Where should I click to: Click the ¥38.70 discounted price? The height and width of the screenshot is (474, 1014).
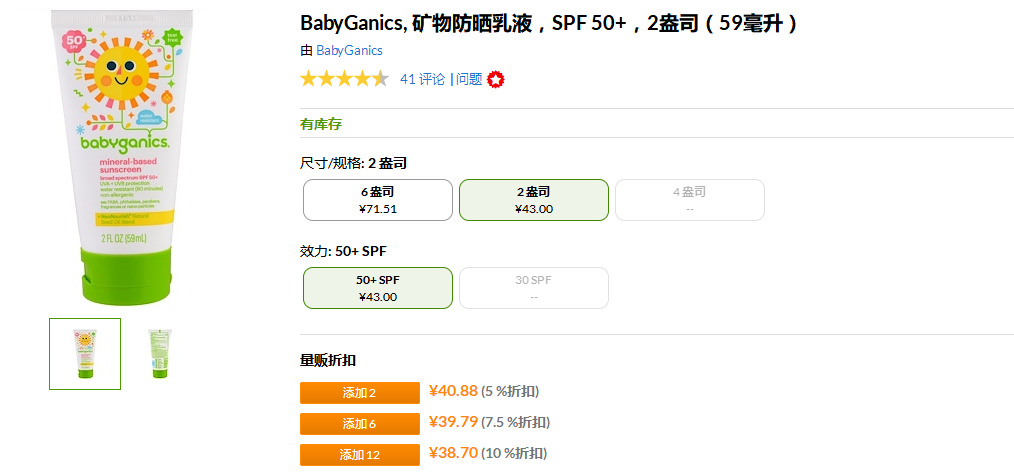(453, 453)
